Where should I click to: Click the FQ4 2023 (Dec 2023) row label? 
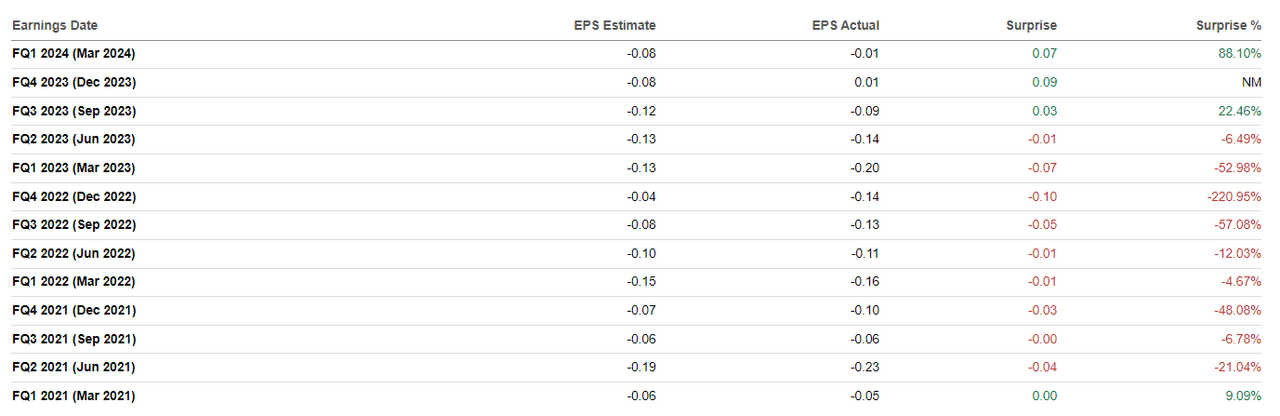coord(74,82)
